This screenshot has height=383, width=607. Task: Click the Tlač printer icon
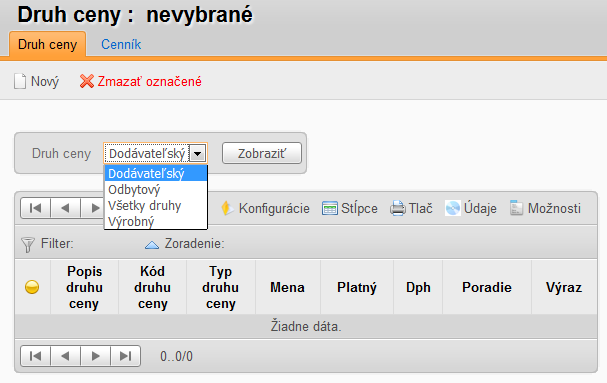398,208
